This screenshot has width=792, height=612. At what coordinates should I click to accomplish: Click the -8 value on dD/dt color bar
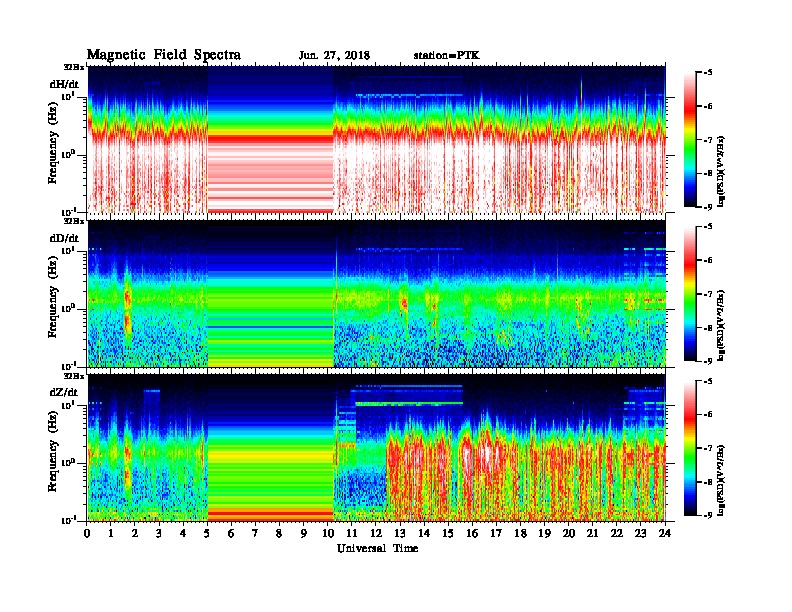(x=708, y=328)
